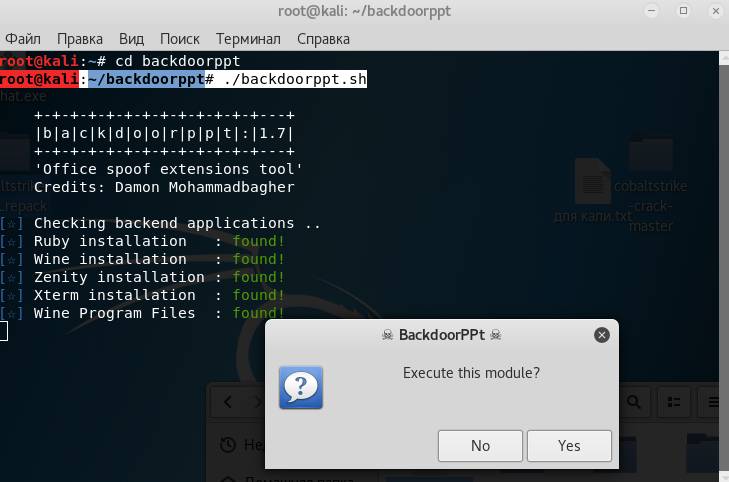Open the Вид menu
Image resolution: width=729 pixels, height=482 pixels.
(x=131, y=39)
